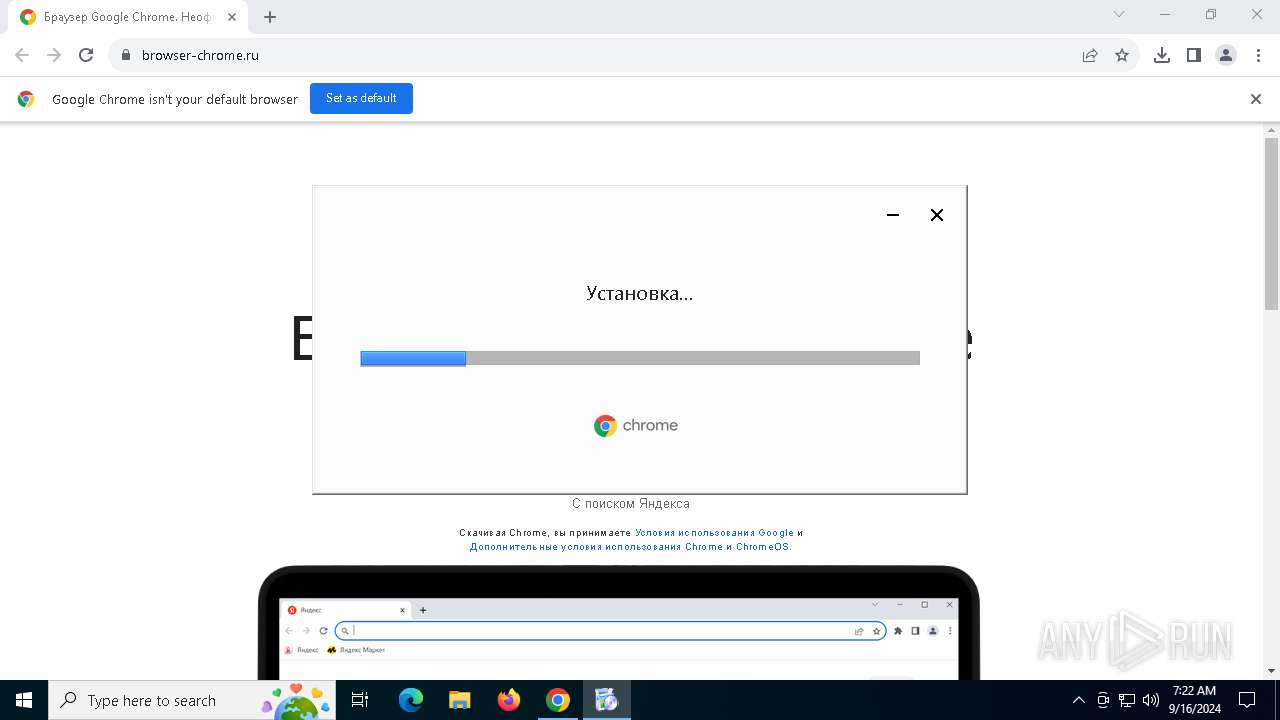Minimize the installer dialog

[x=893, y=215]
